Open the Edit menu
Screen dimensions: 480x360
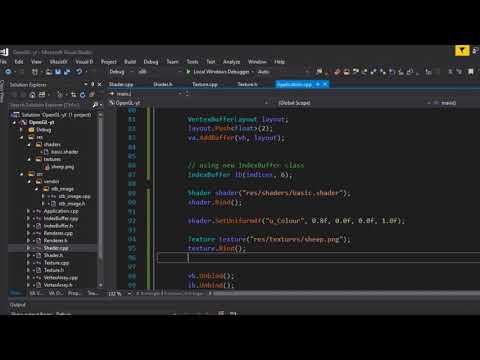point(19,62)
